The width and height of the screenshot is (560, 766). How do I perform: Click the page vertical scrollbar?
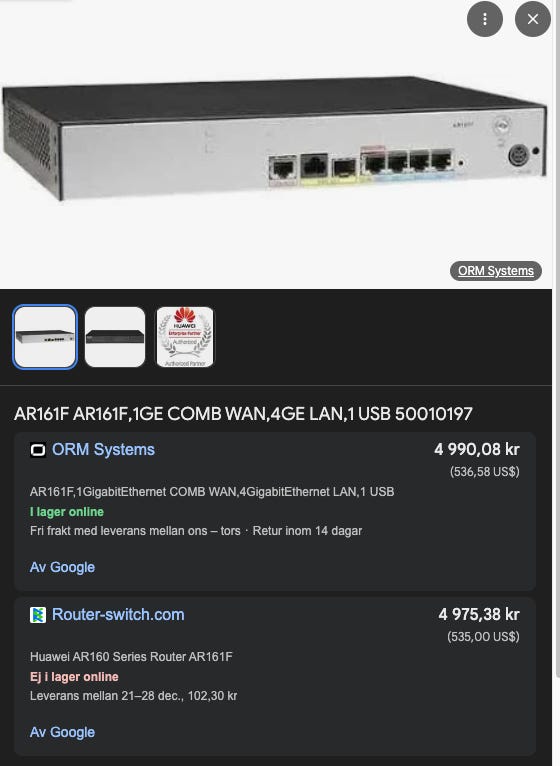(558, 383)
